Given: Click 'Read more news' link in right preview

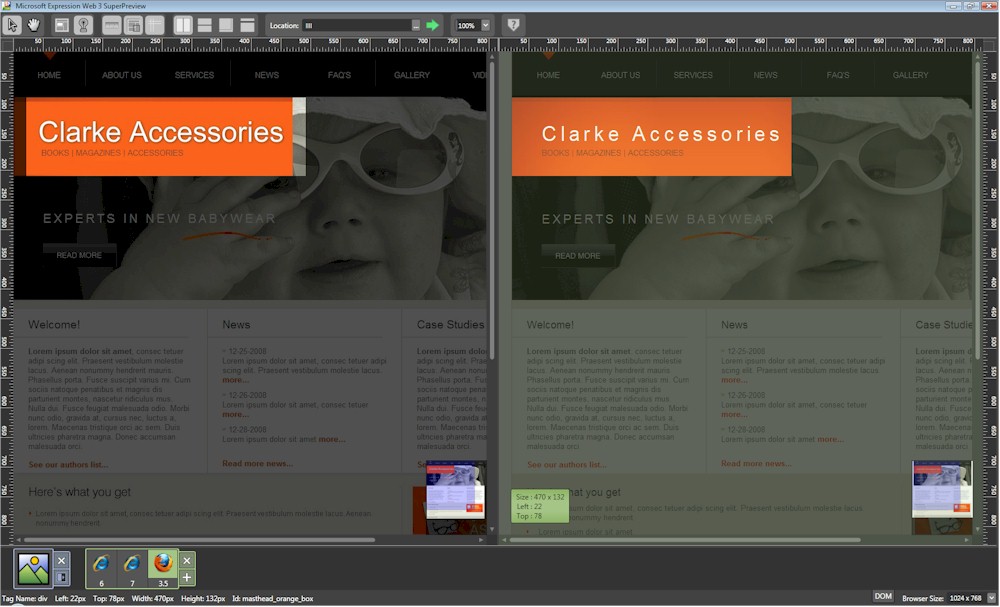Looking at the screenshot, I should [756, 464].
